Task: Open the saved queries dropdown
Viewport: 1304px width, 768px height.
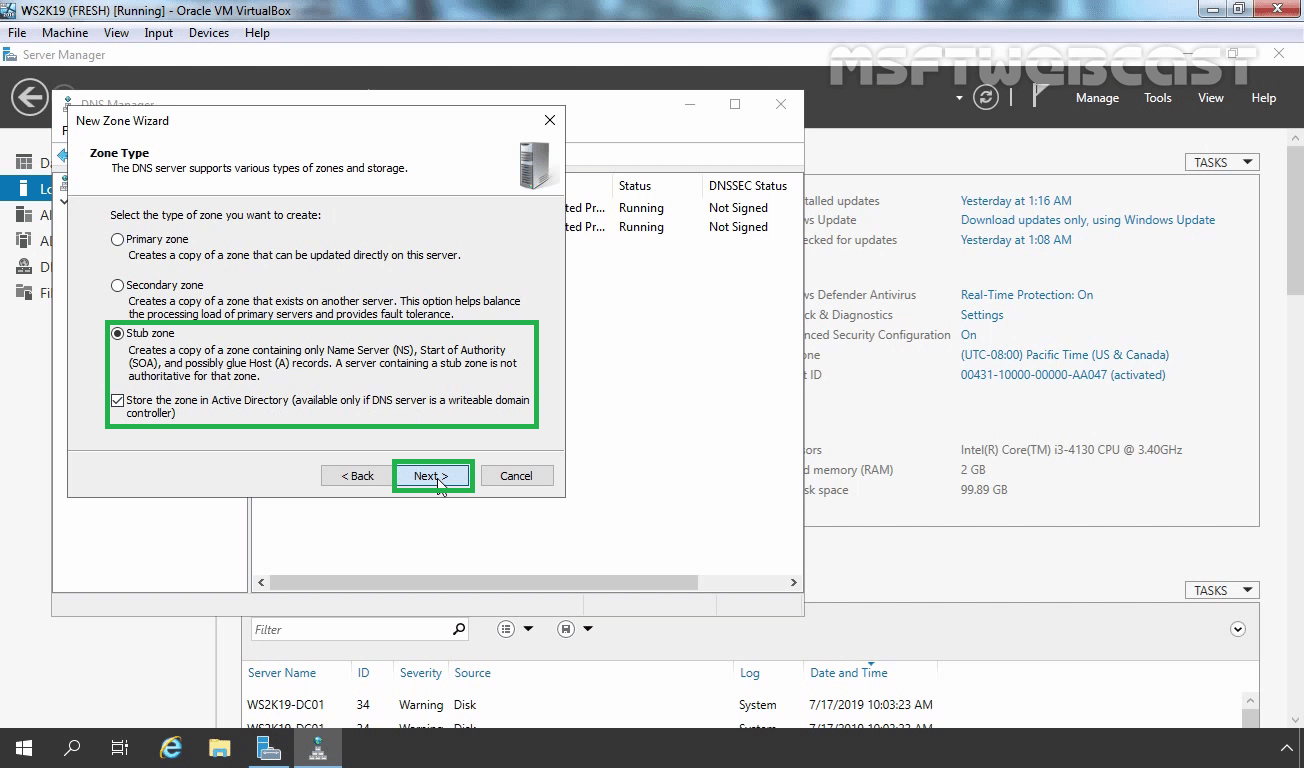Action: 575,629
